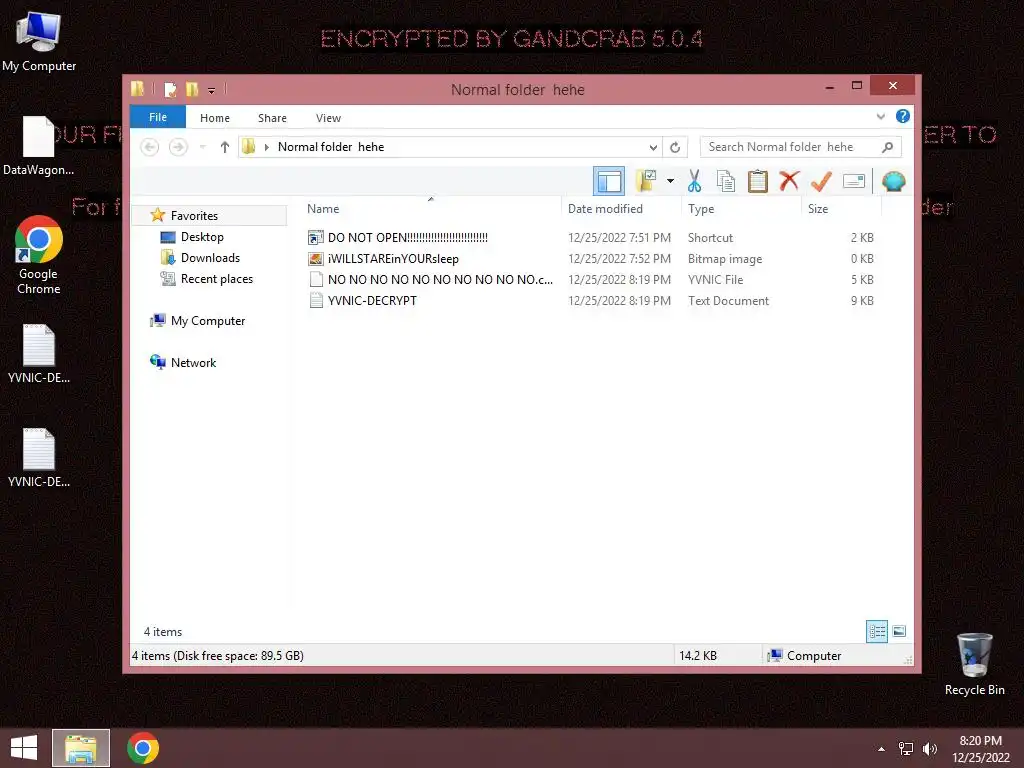
Task: Switch to the View ribbon tab
Action: pyautogui.click(x=328, y=118)
